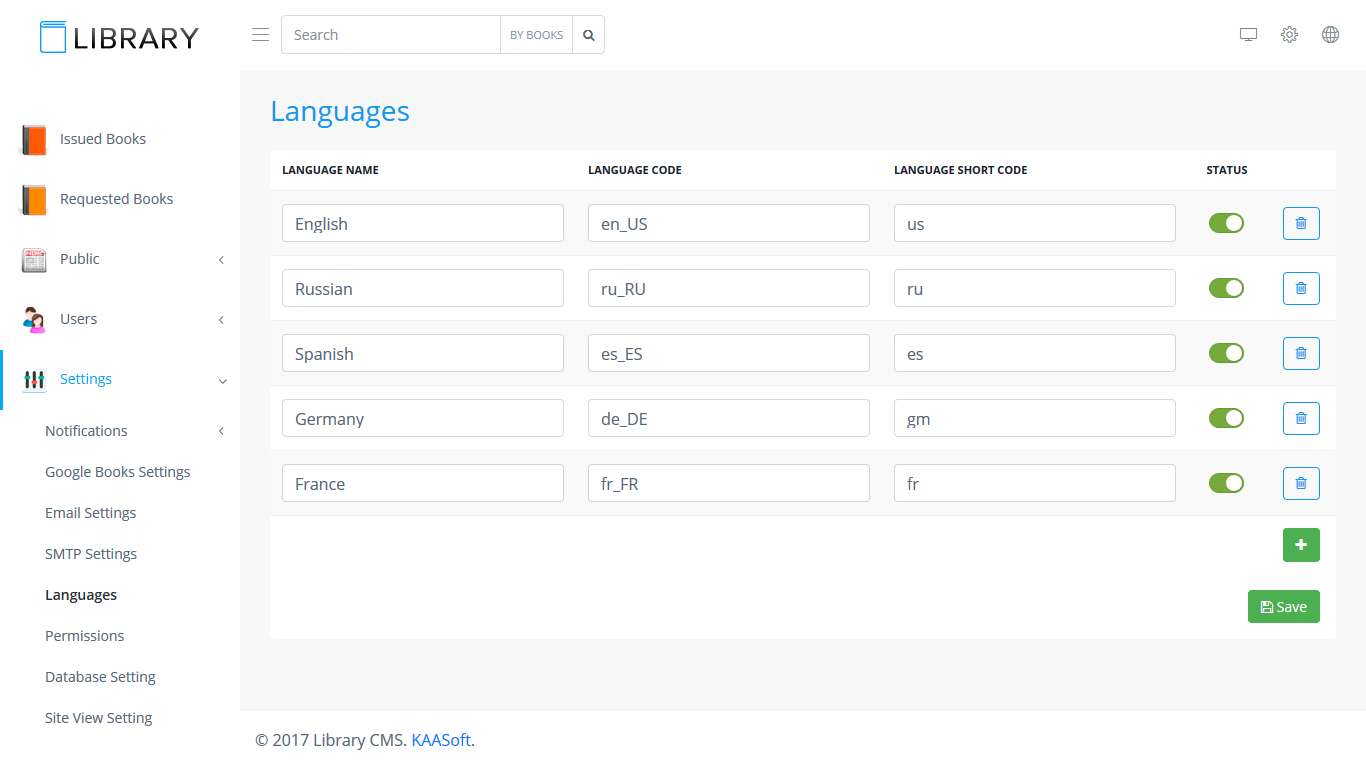Open the BY BOOKS search dropdown
1366x768 pixels.
click(x=536, y=35)
